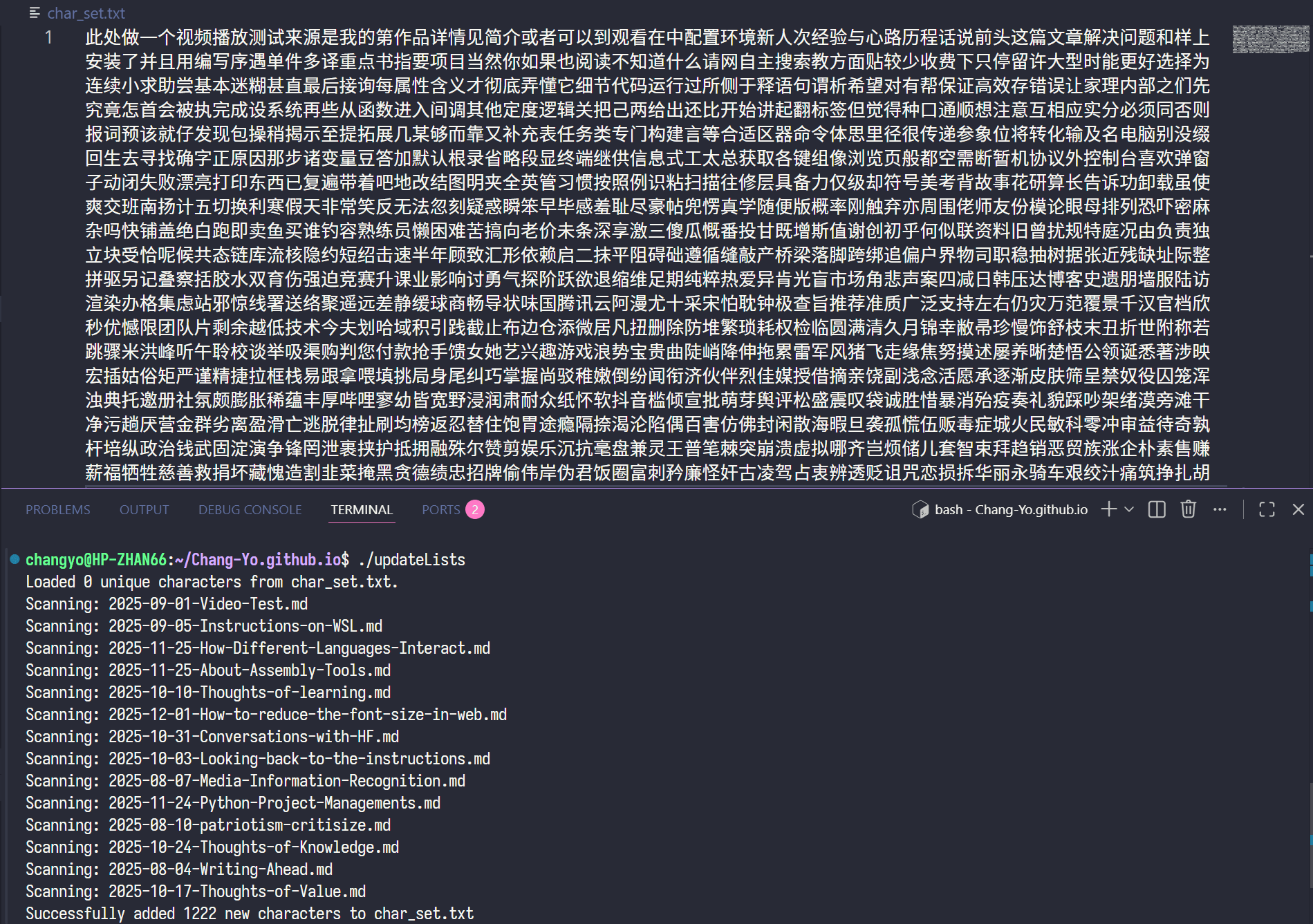The image size is (1313, 924).
Task: Switch to the PROBLEMS tab
Action: (58, 509)
